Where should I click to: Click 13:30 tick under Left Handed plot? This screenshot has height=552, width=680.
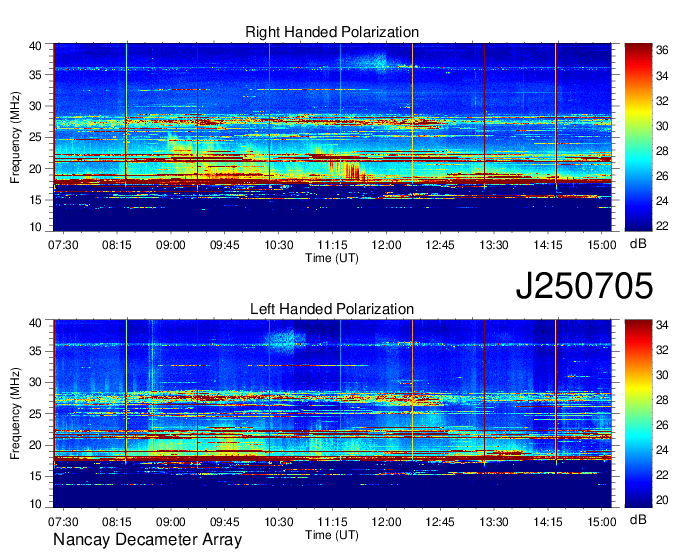(494, 522)
